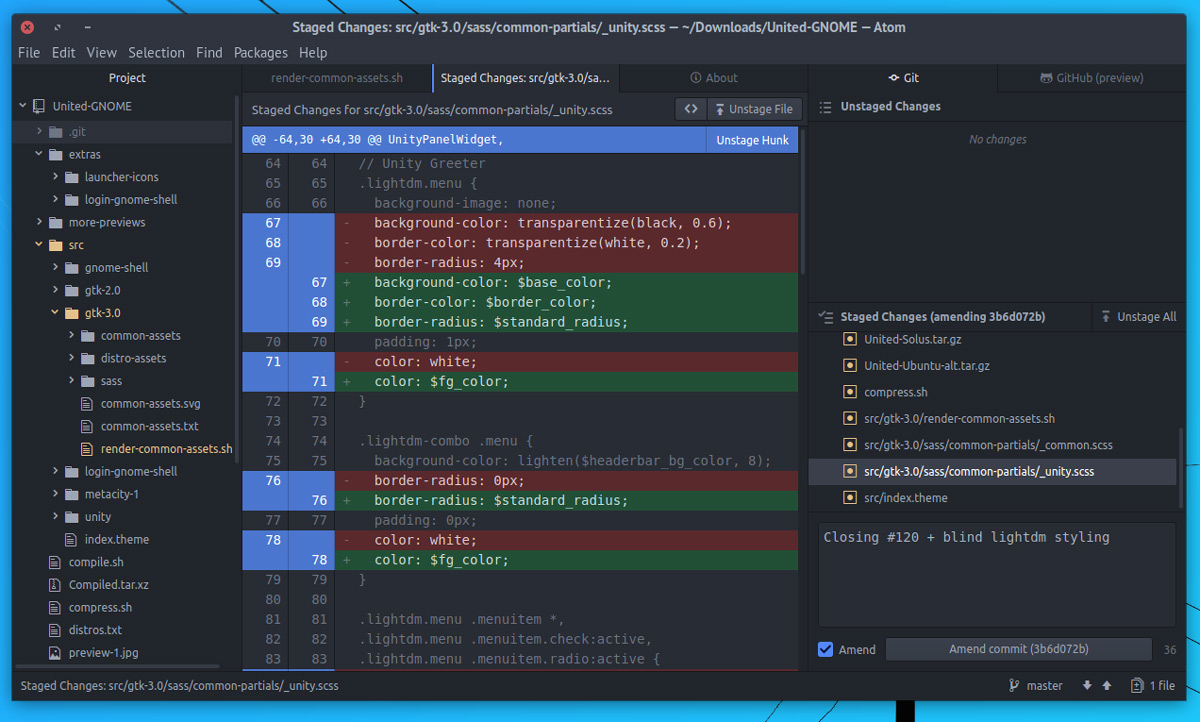
Task: Switch to the Git tab
Action: (x=903, y=78)
